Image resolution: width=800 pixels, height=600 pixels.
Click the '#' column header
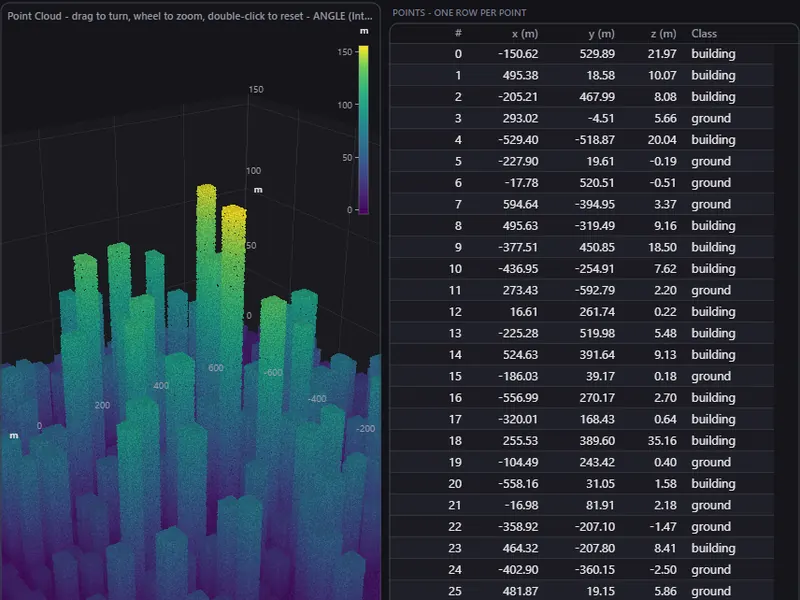pyautogui.click(x=458, y=33)
